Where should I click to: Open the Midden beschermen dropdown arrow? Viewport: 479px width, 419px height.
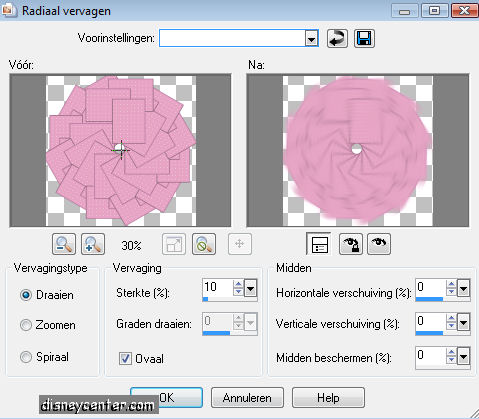coord(464,356)
